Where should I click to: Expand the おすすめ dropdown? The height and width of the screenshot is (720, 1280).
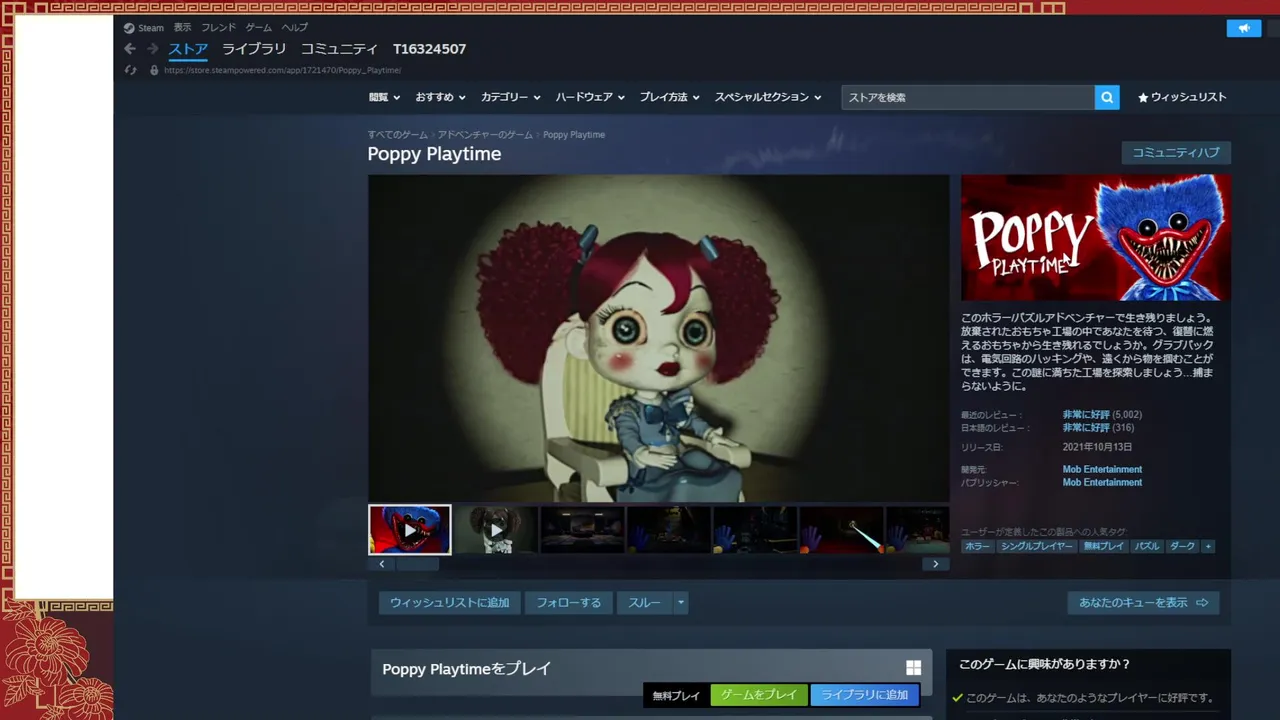(441, 97)
